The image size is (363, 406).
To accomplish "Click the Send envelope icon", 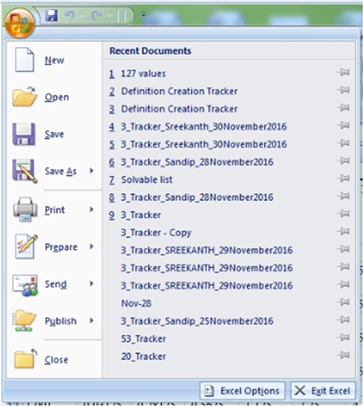I will (x=25, y=285).
